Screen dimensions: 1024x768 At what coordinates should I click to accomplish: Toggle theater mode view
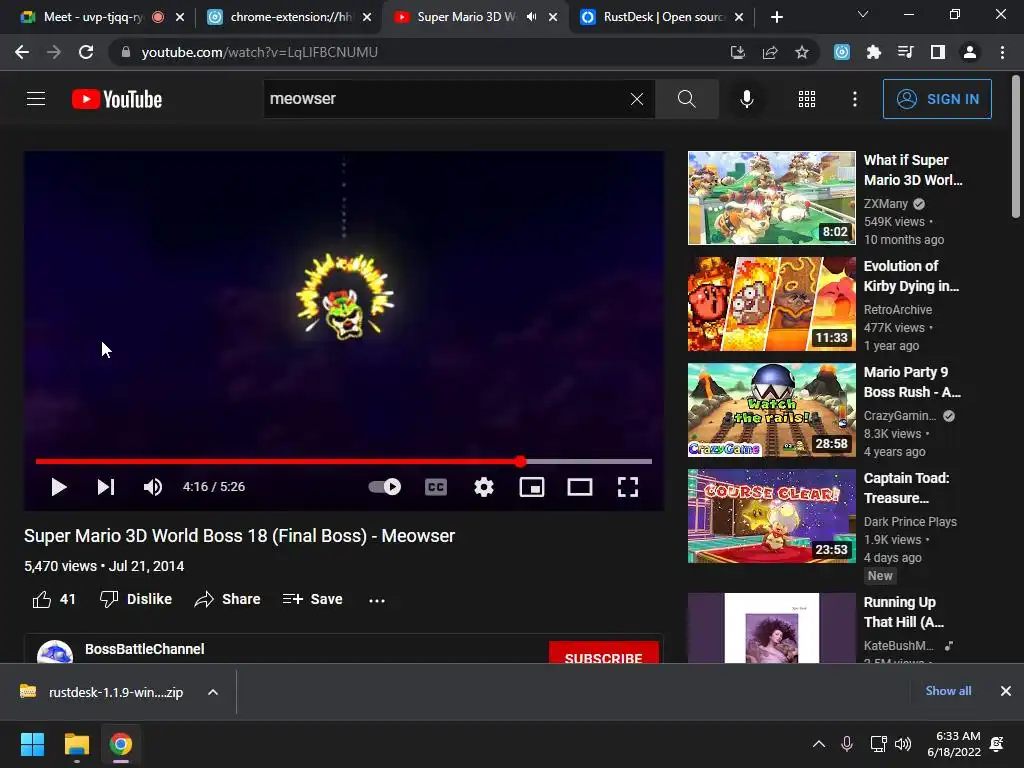[580, 487]
